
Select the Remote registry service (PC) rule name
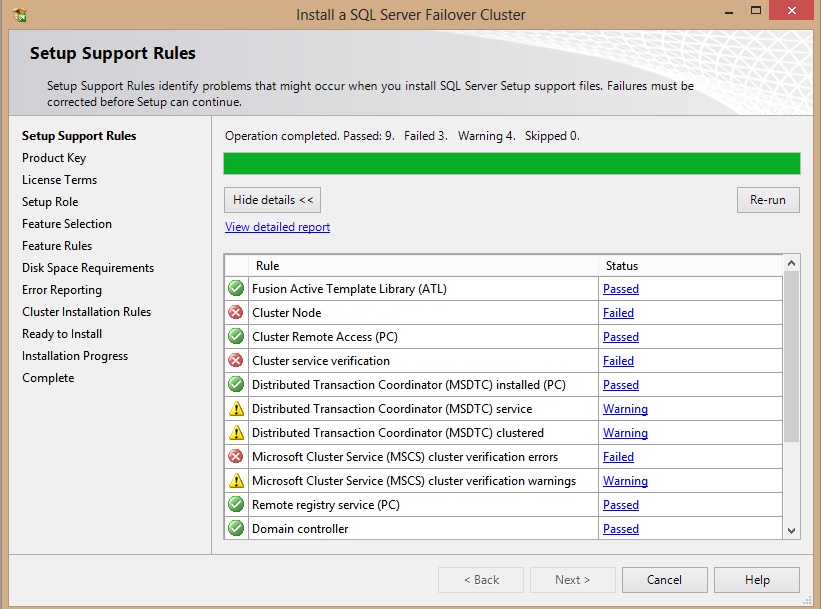click(326, 505)
